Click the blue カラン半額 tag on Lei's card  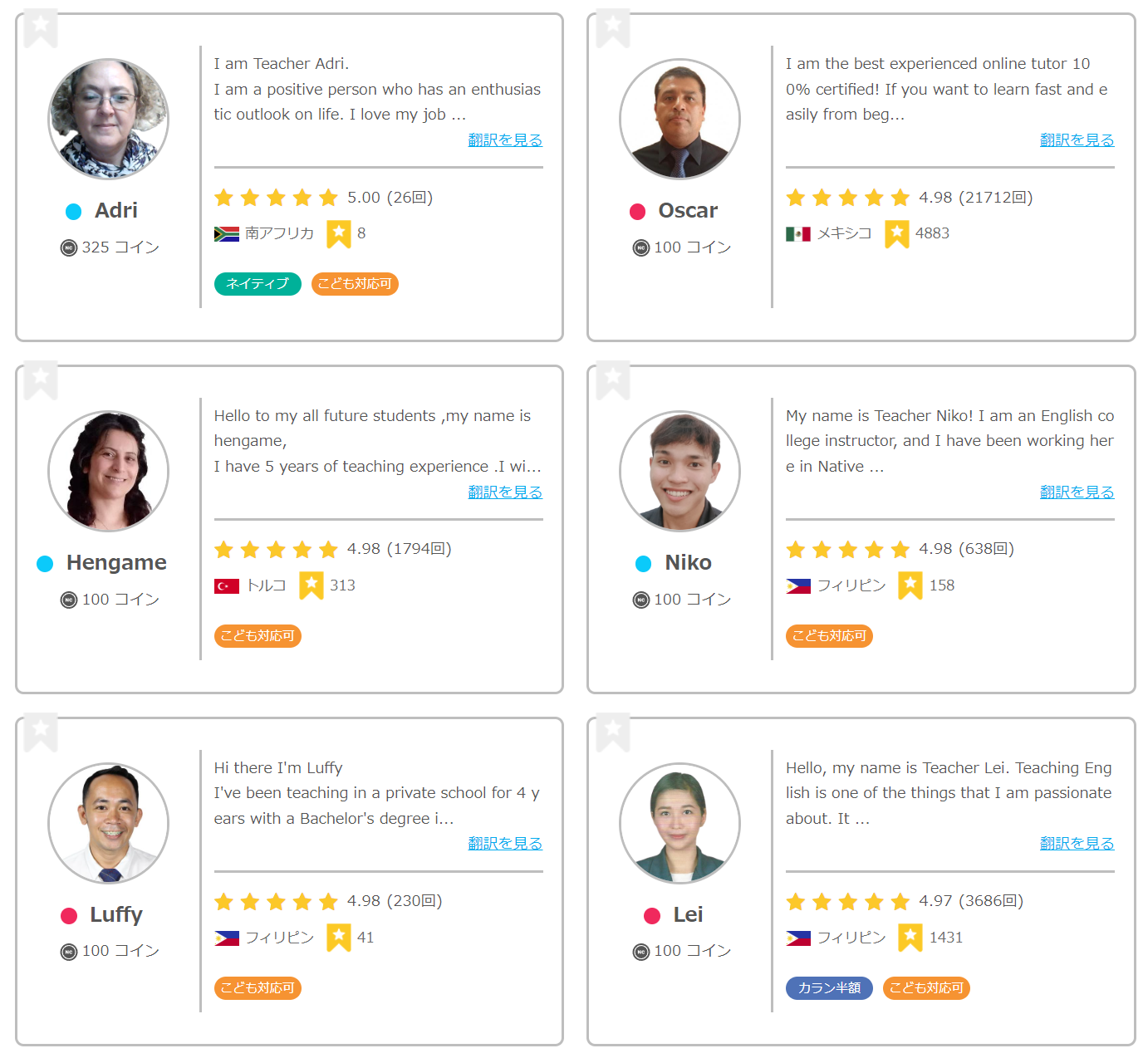click(x=829, y=988)
